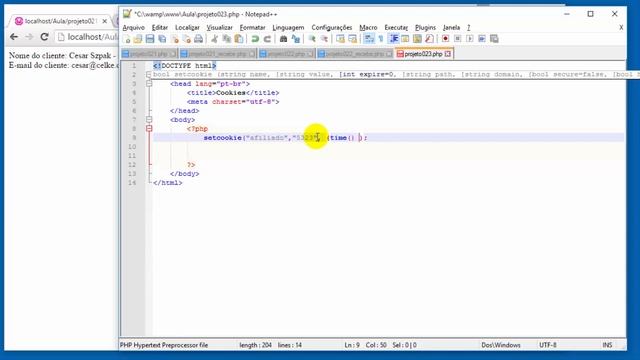Click the Close All documents toolbar icon
640x360 pixels.
click(187, 39)
